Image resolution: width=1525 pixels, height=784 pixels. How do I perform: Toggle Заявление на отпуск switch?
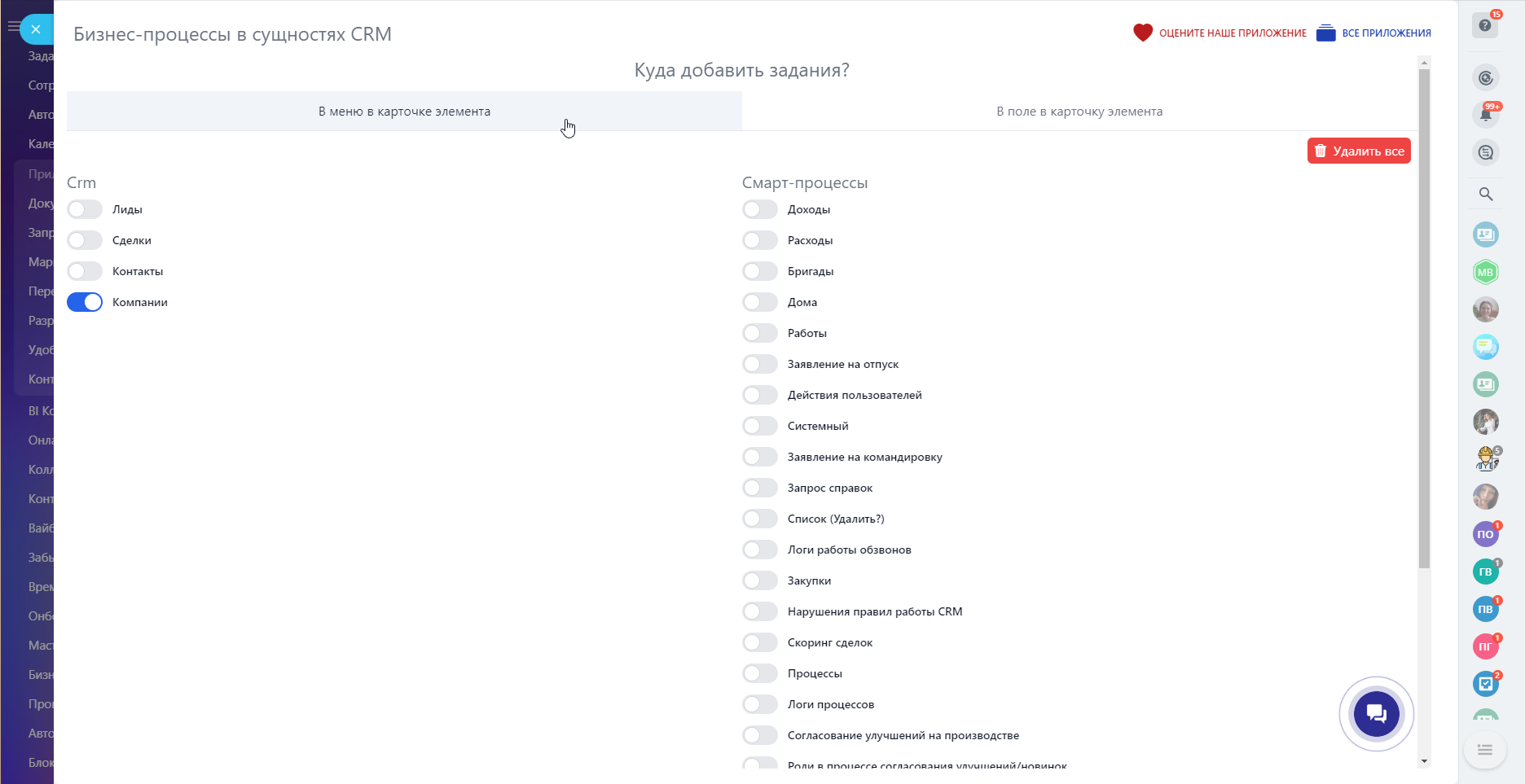[x=760, y=364]
